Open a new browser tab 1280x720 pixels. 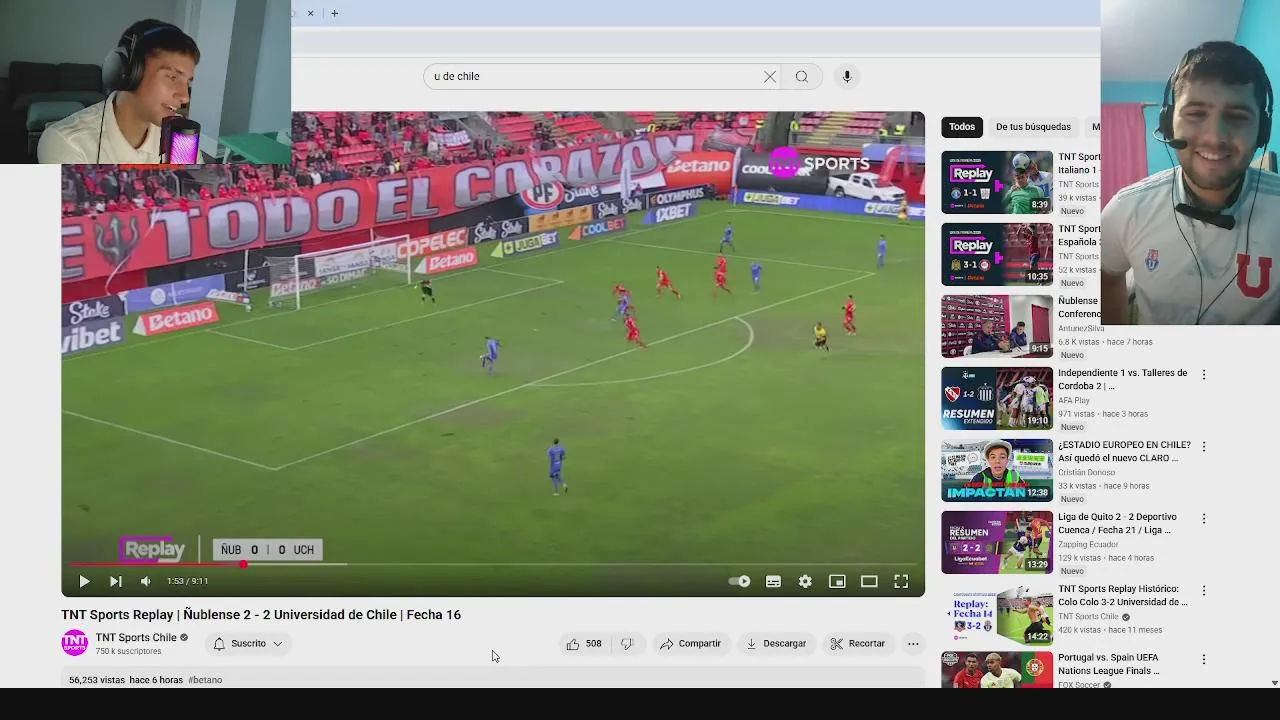pyautogui.click(x=334, y=13)
